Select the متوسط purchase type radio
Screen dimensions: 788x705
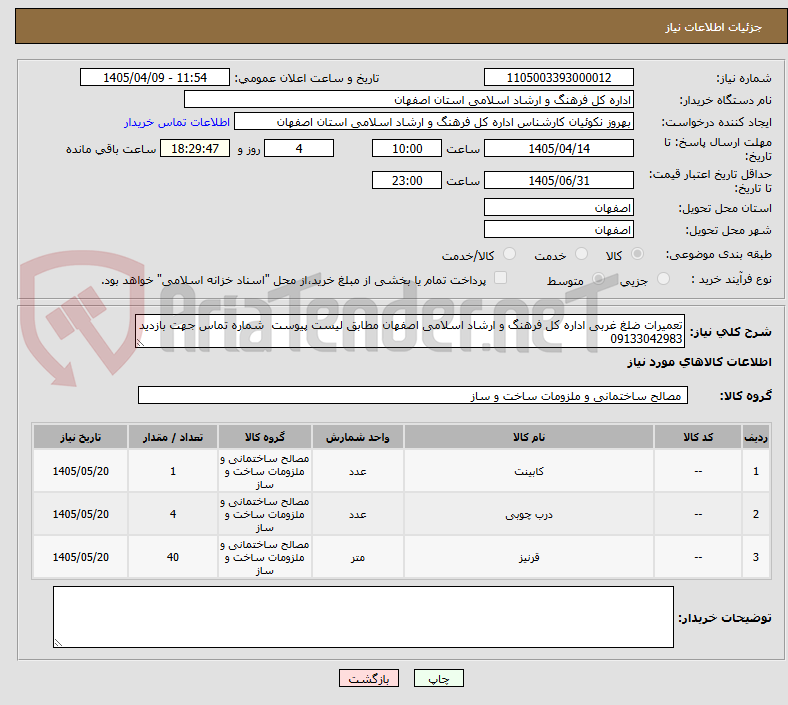599,279
